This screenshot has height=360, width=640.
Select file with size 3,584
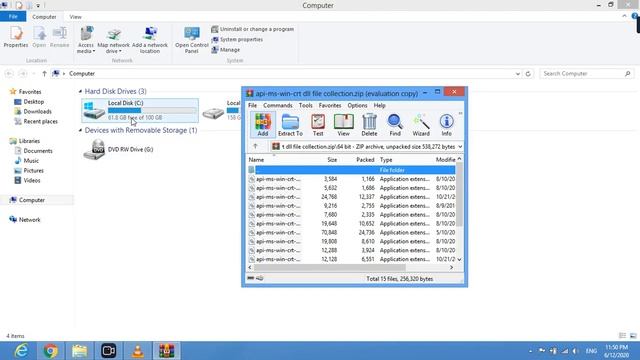[351, 179]
